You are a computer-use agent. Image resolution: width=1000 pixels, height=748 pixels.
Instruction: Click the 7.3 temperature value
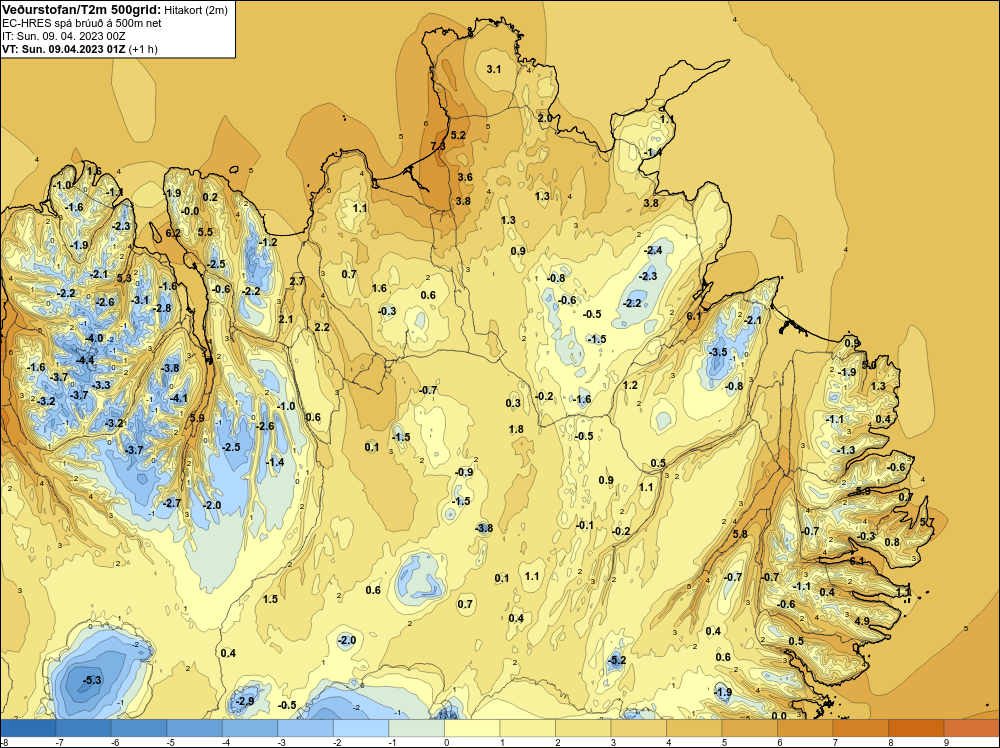tap(438, 146)
